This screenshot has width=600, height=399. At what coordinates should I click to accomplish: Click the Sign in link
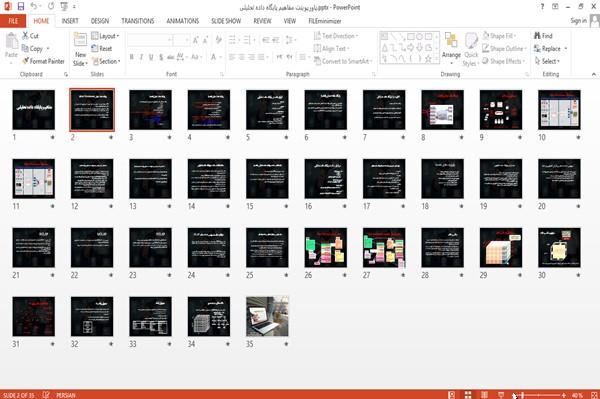pos(578,21)
